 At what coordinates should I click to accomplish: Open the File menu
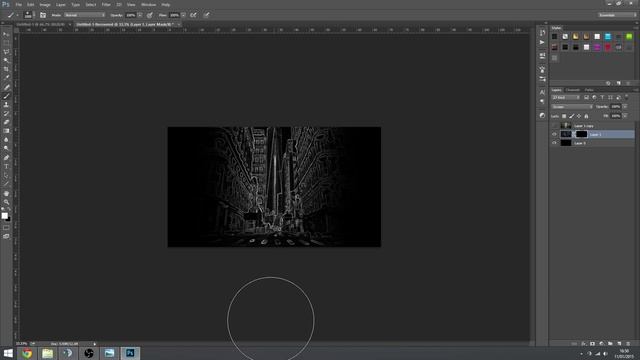coord(19,4)
